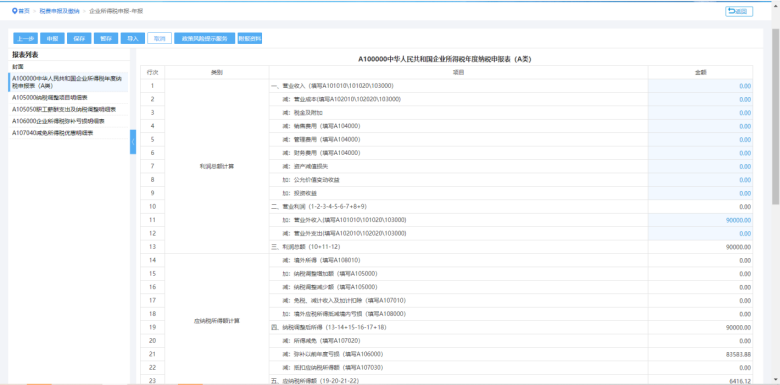
Task: Click the form title A100000 heading
Action: coord(445,59)
